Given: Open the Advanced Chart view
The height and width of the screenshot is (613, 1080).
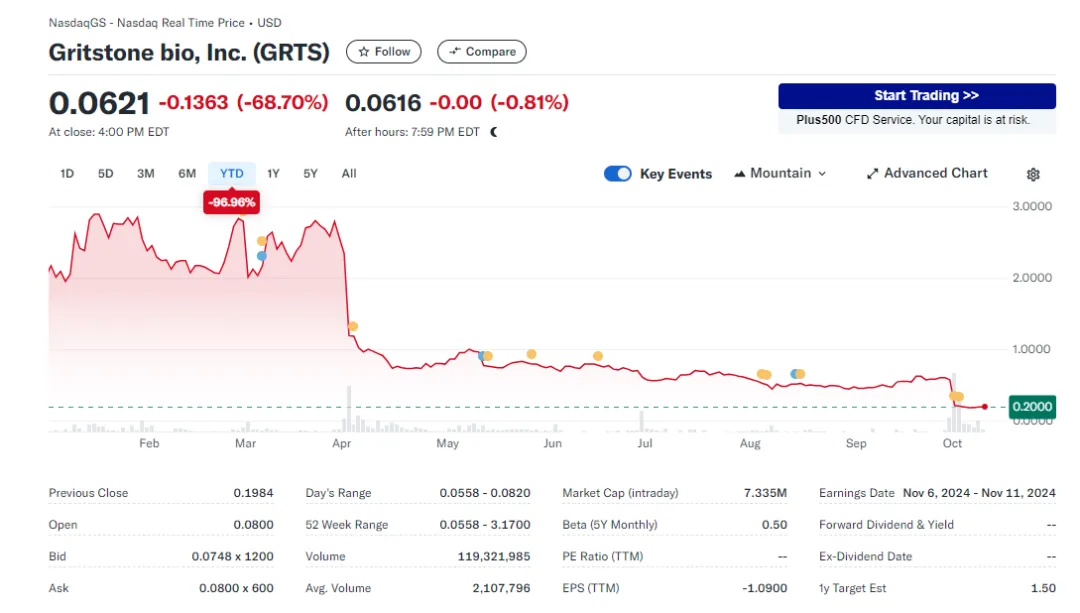Looking at the screenshot, I should (927, 173).
